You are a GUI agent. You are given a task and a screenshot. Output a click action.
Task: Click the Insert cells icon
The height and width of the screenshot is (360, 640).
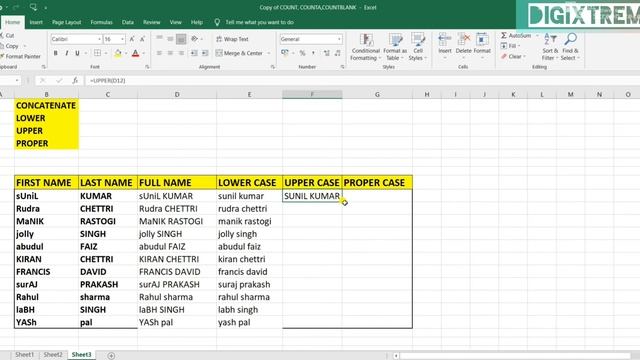444,40
